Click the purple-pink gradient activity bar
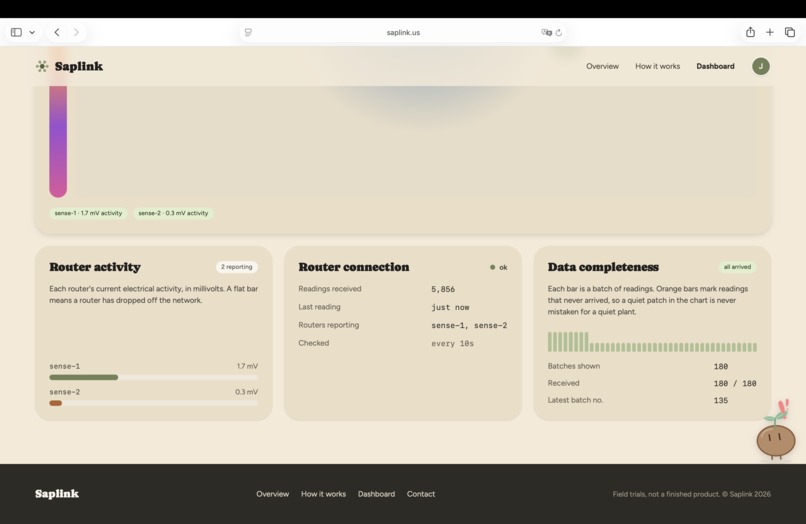This screenshot has height=524, width=806. coord(58,141)
